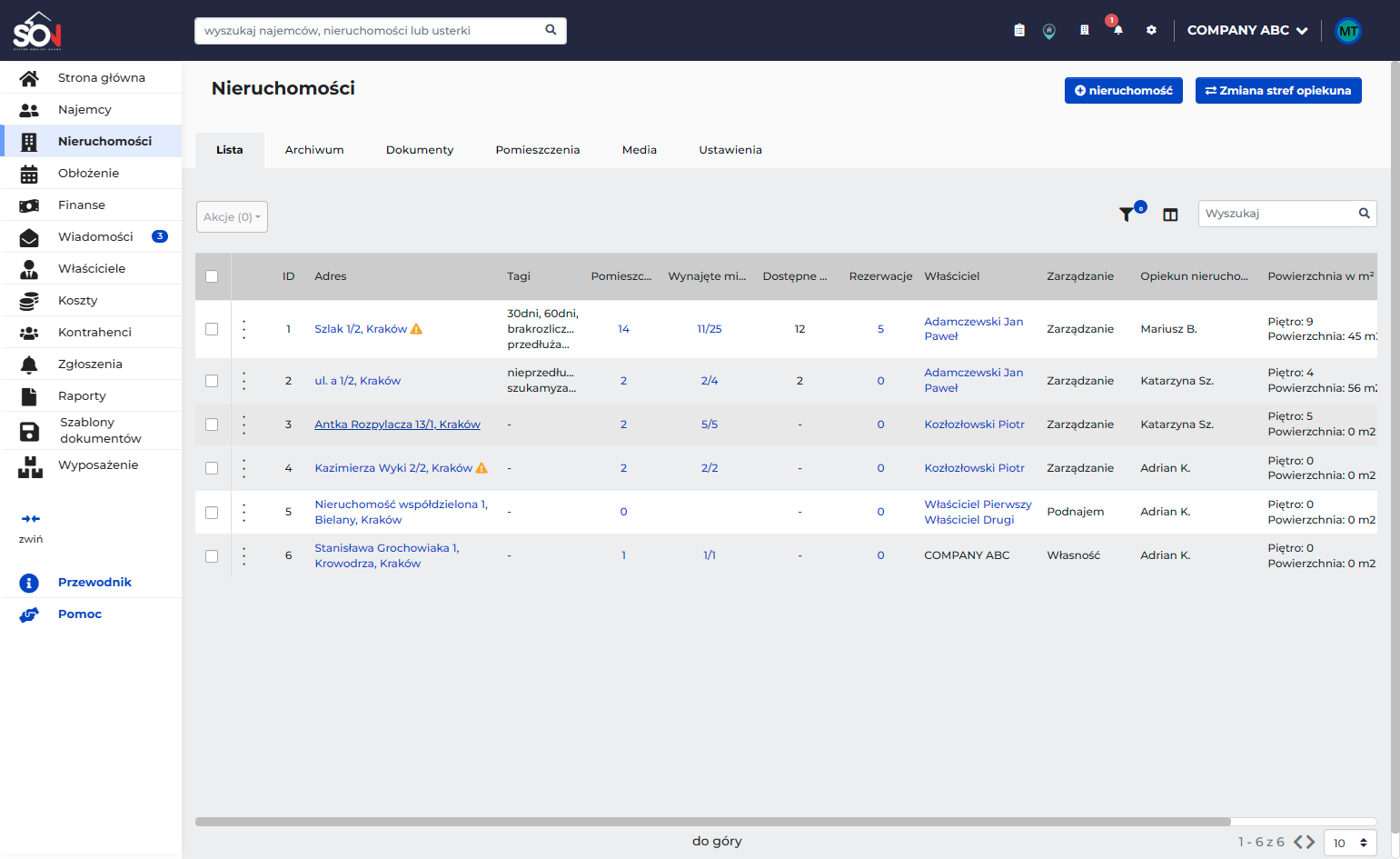This screenshot has height=859, width=1400.
Task: Open the notifications bell with red badge
Action: (x=1117, y=29)
